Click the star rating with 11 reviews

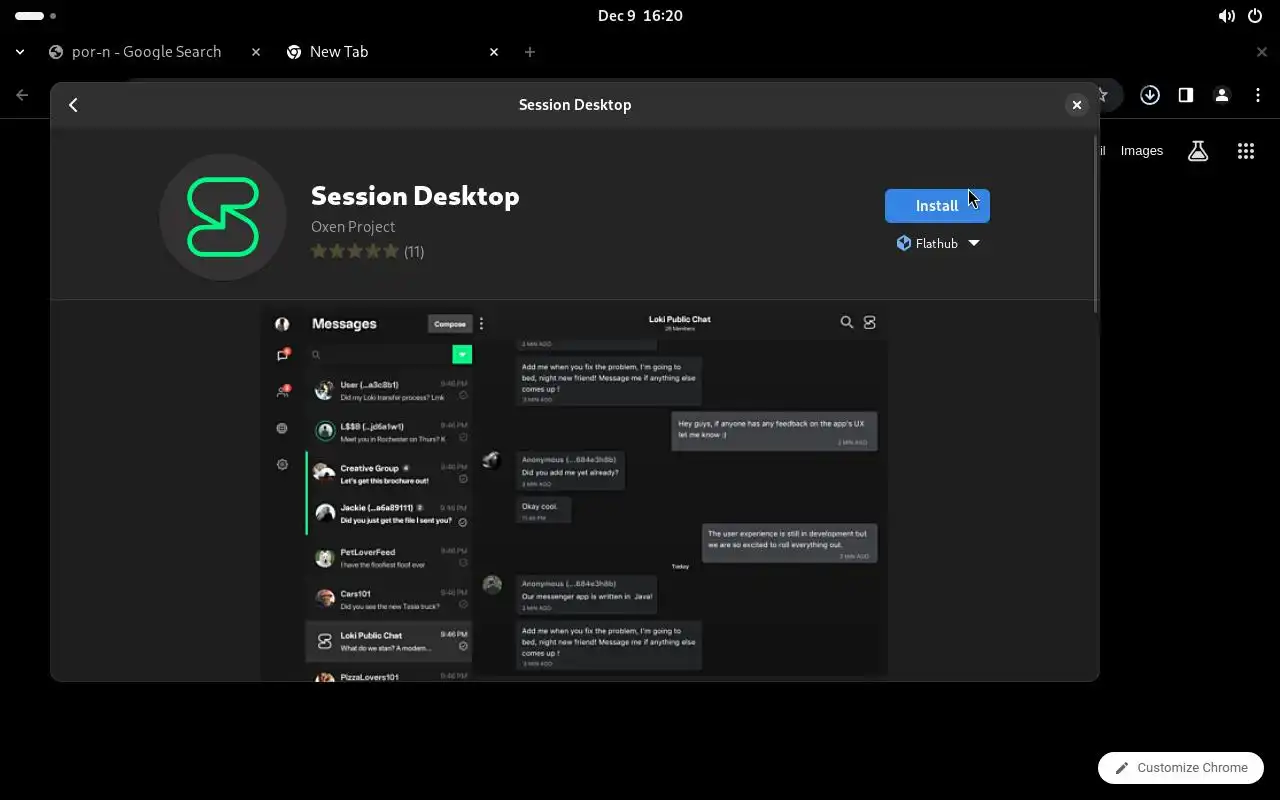click(367, 251)
